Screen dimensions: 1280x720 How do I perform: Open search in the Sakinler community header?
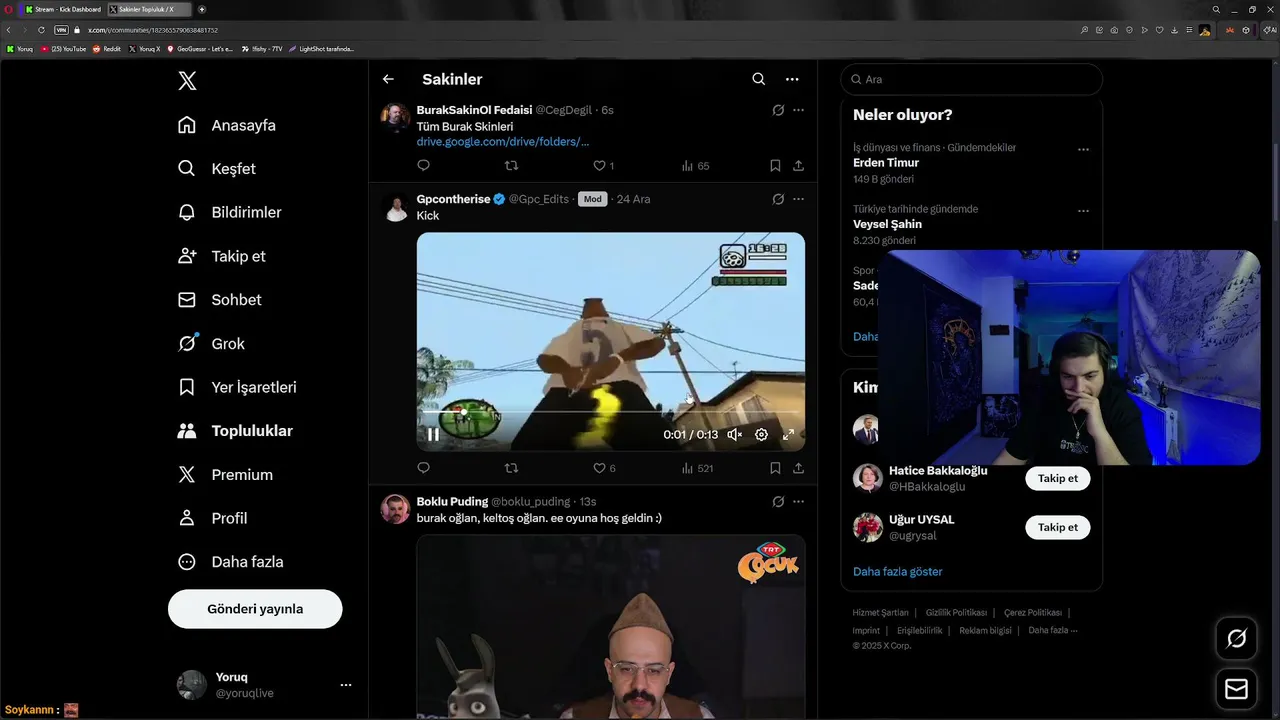[x=759, y=79]
